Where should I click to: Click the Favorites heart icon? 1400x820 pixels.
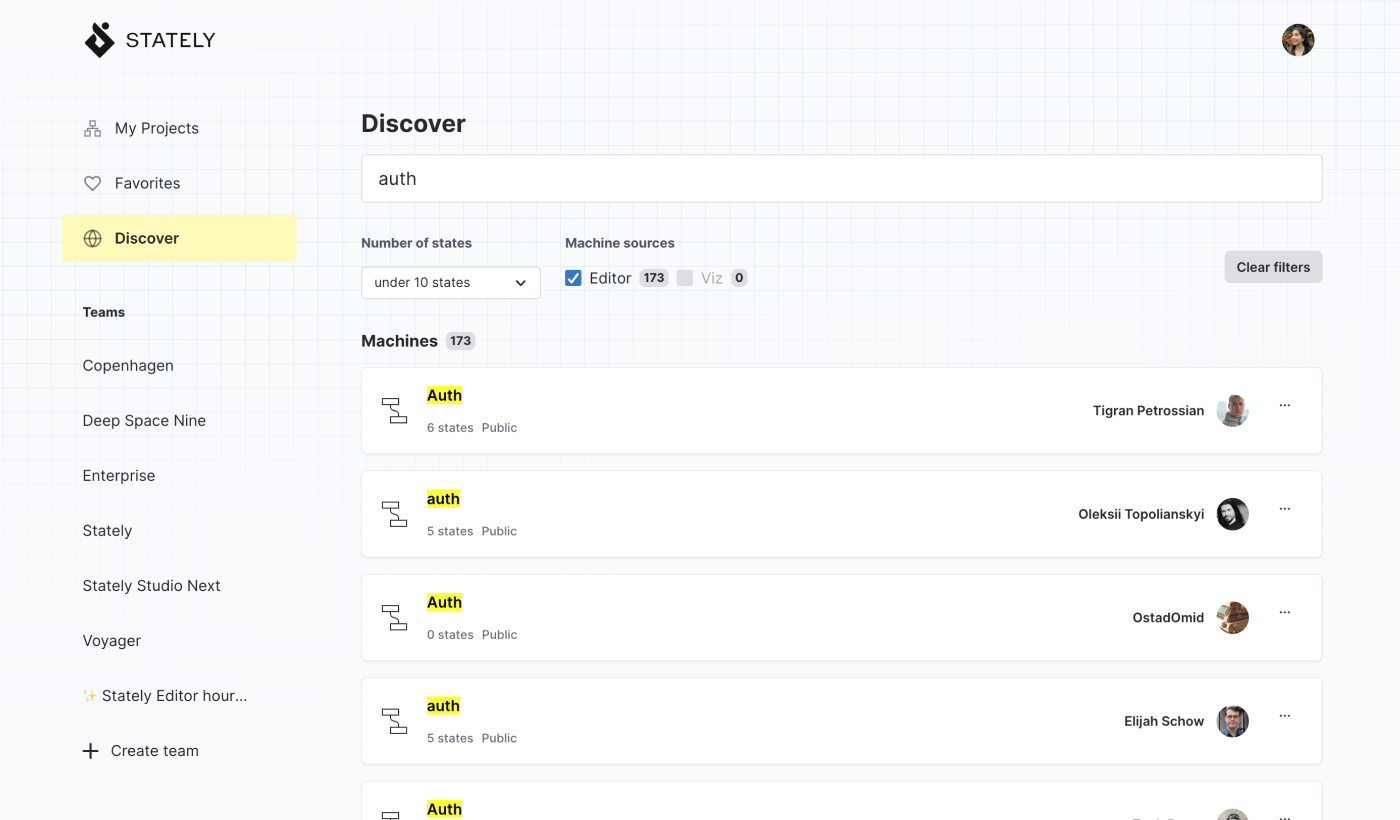point(92,183)
